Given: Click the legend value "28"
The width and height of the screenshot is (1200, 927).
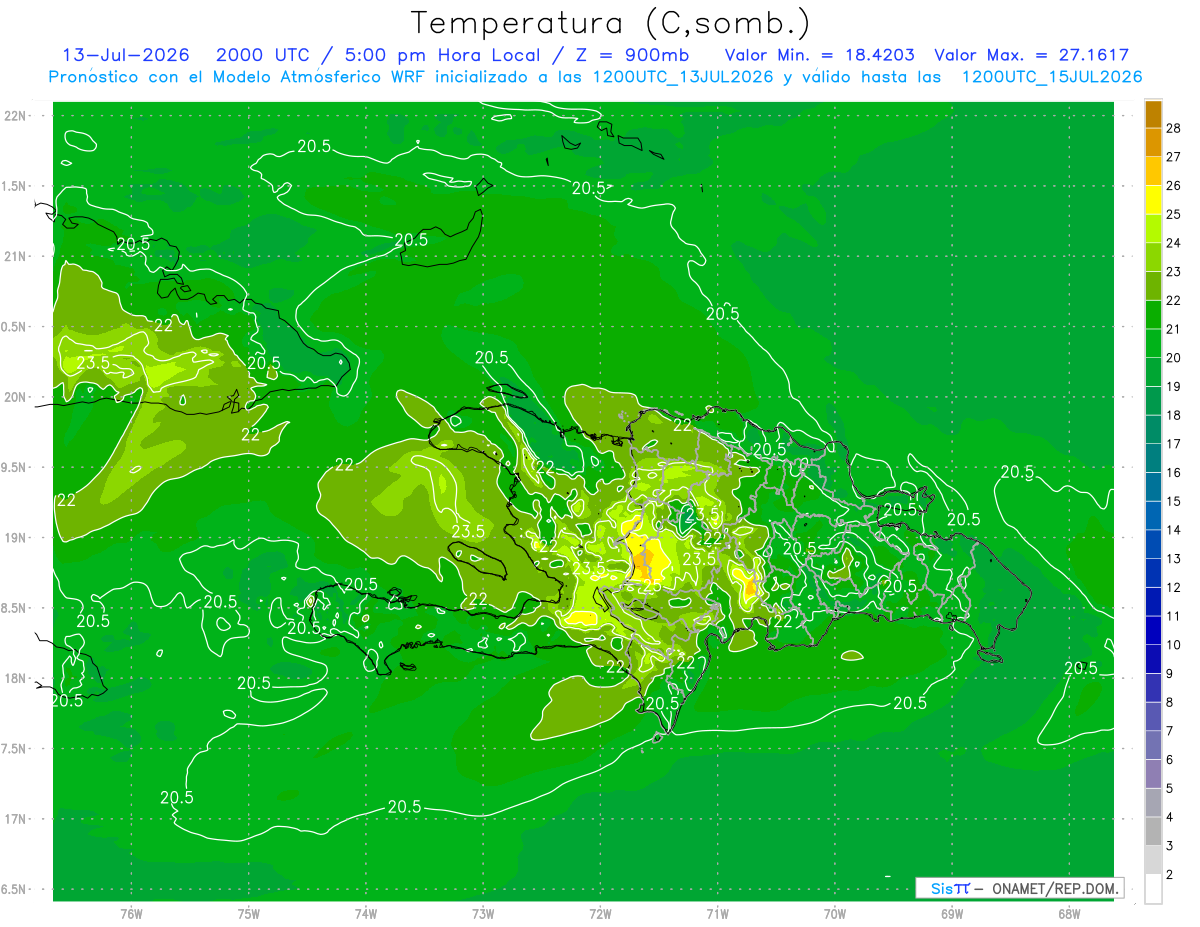Looking at the screenshot, I should pos(1174,128).
